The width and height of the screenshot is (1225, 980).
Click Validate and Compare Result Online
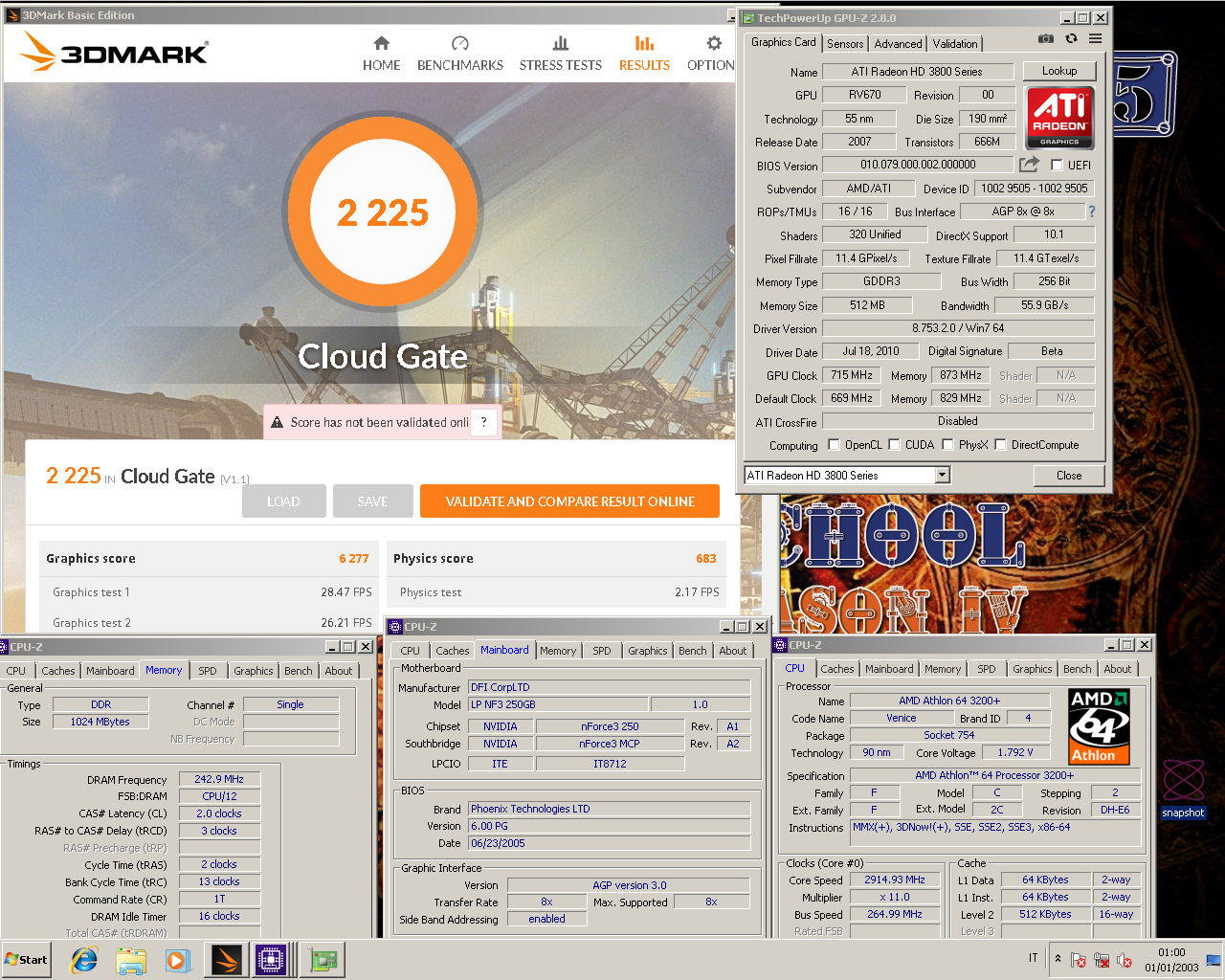click(x=569, y=501)
